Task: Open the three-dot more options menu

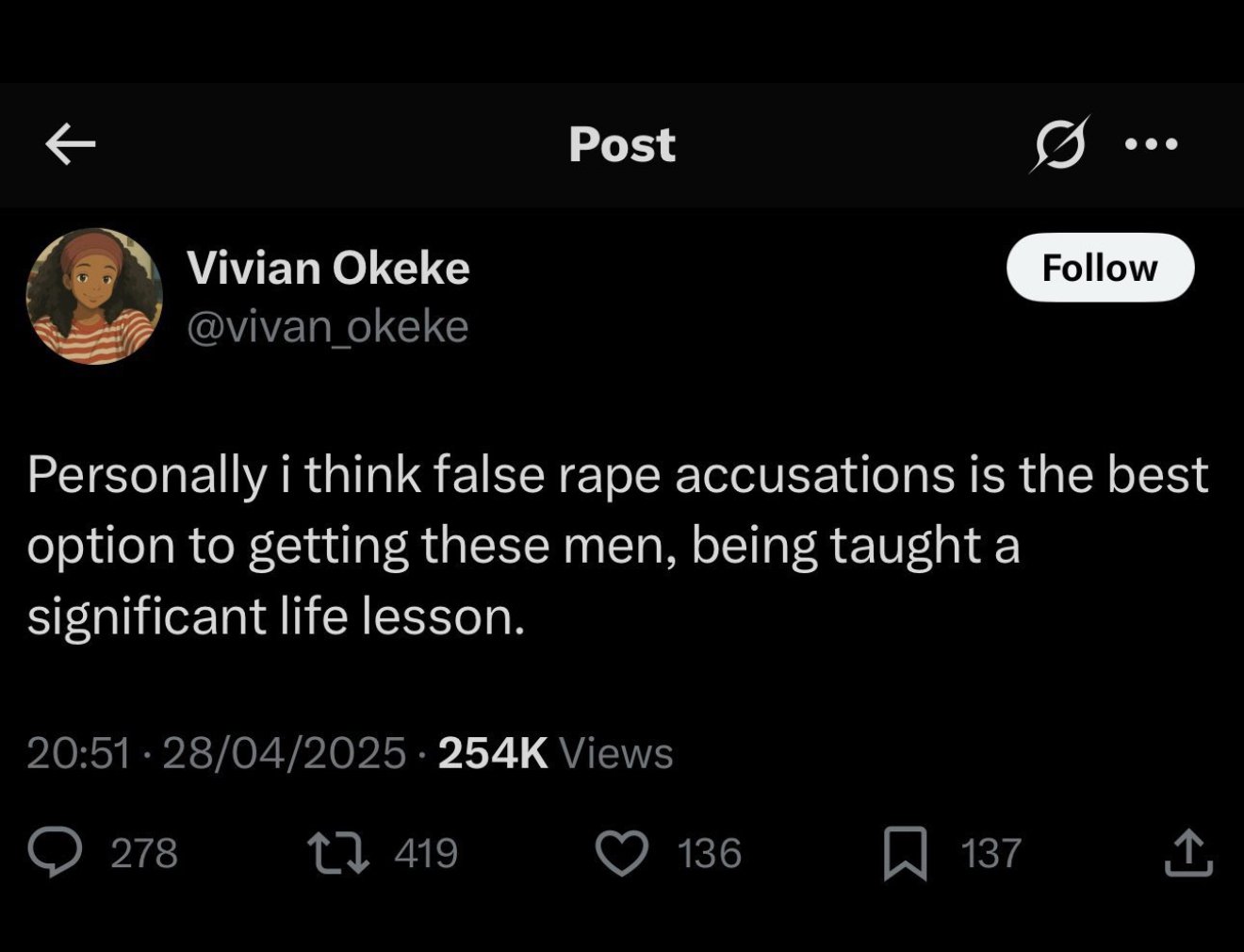Action: [1151, 144]
